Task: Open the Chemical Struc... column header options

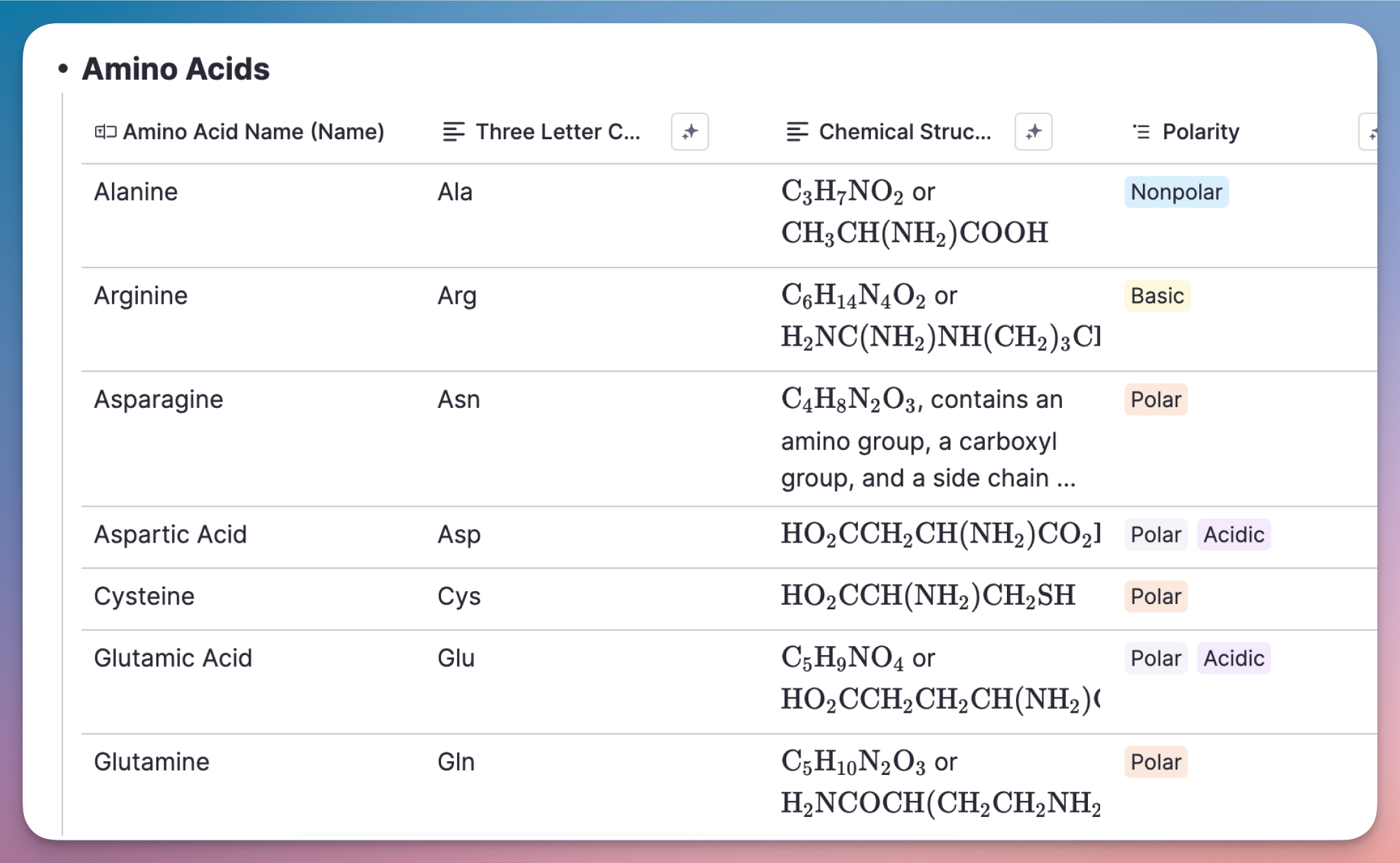Action: coord(904,132)
